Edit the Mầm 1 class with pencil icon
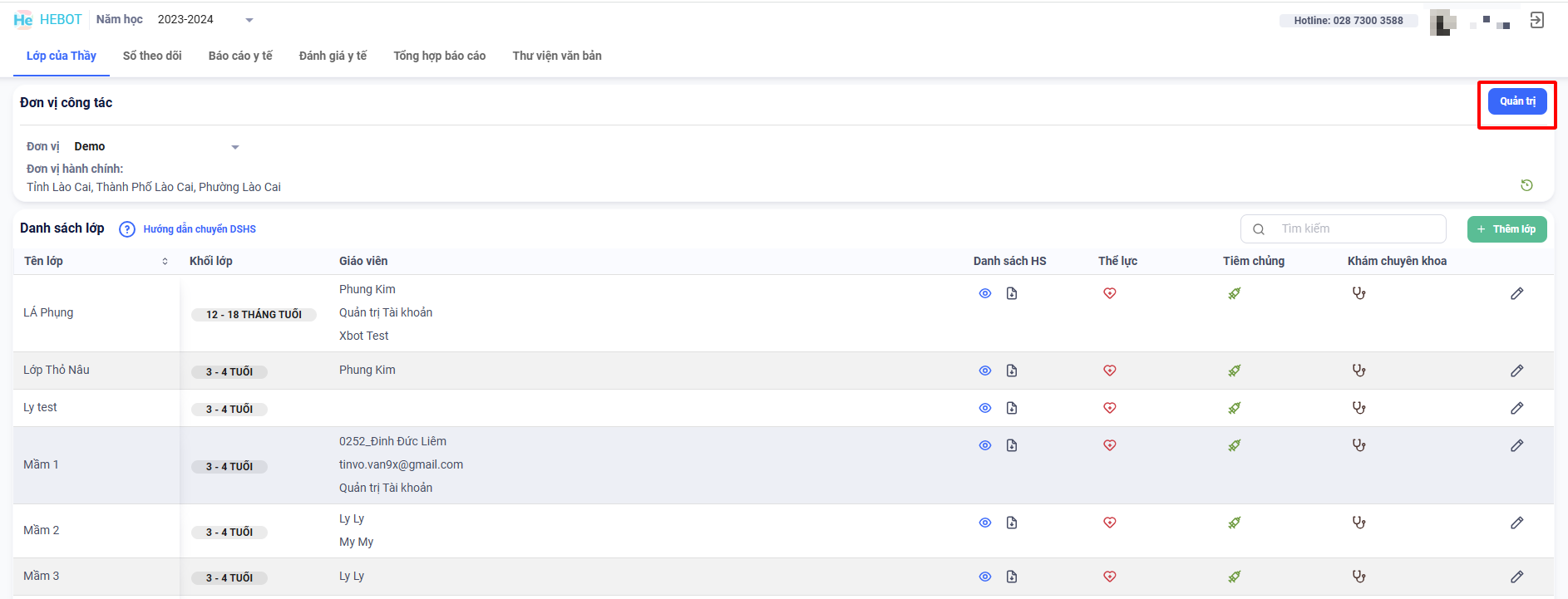The height and width of the screenshot is (599, 1568). [1516, 446]
